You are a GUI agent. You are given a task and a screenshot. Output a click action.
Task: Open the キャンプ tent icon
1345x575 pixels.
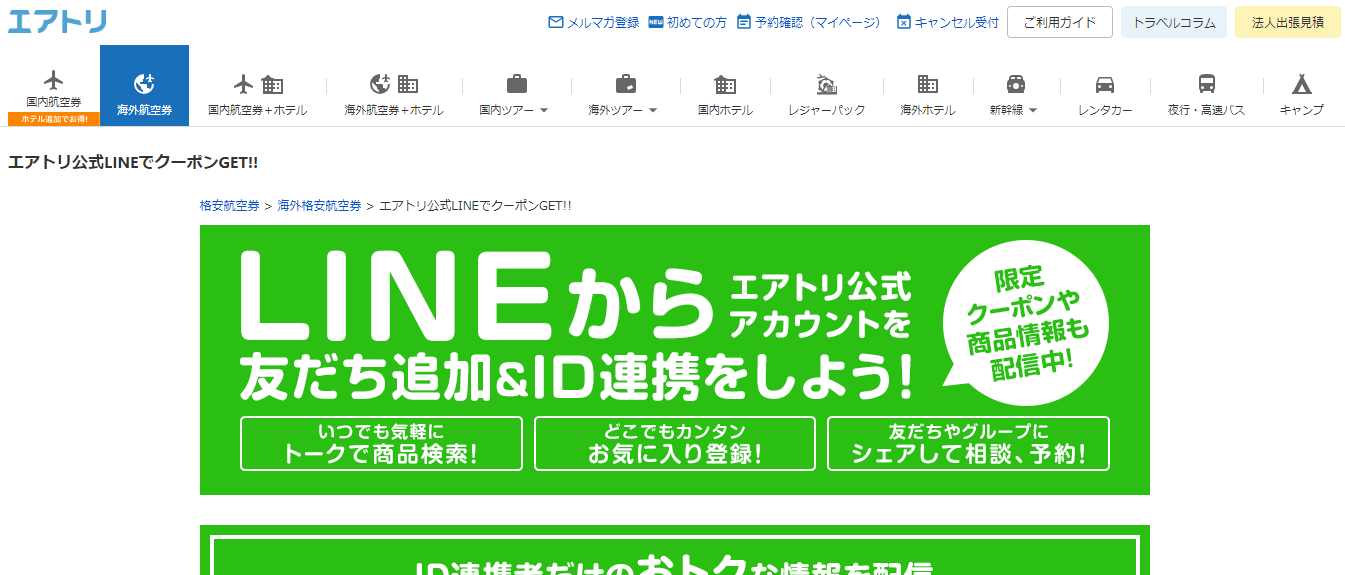pos(1301,85)
